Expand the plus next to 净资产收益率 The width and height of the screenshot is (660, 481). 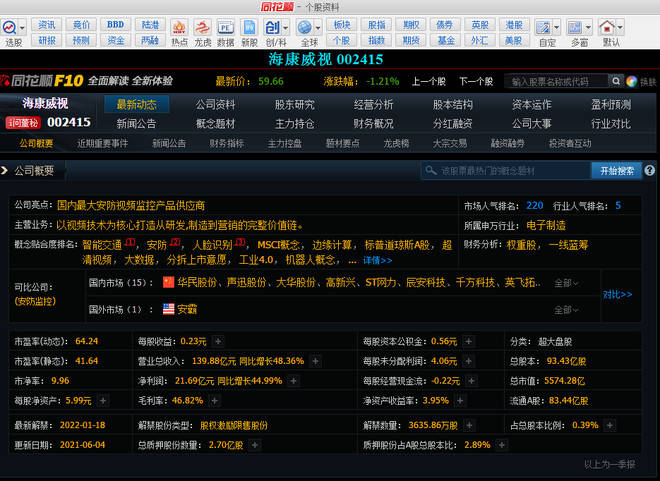pos(460,401)
